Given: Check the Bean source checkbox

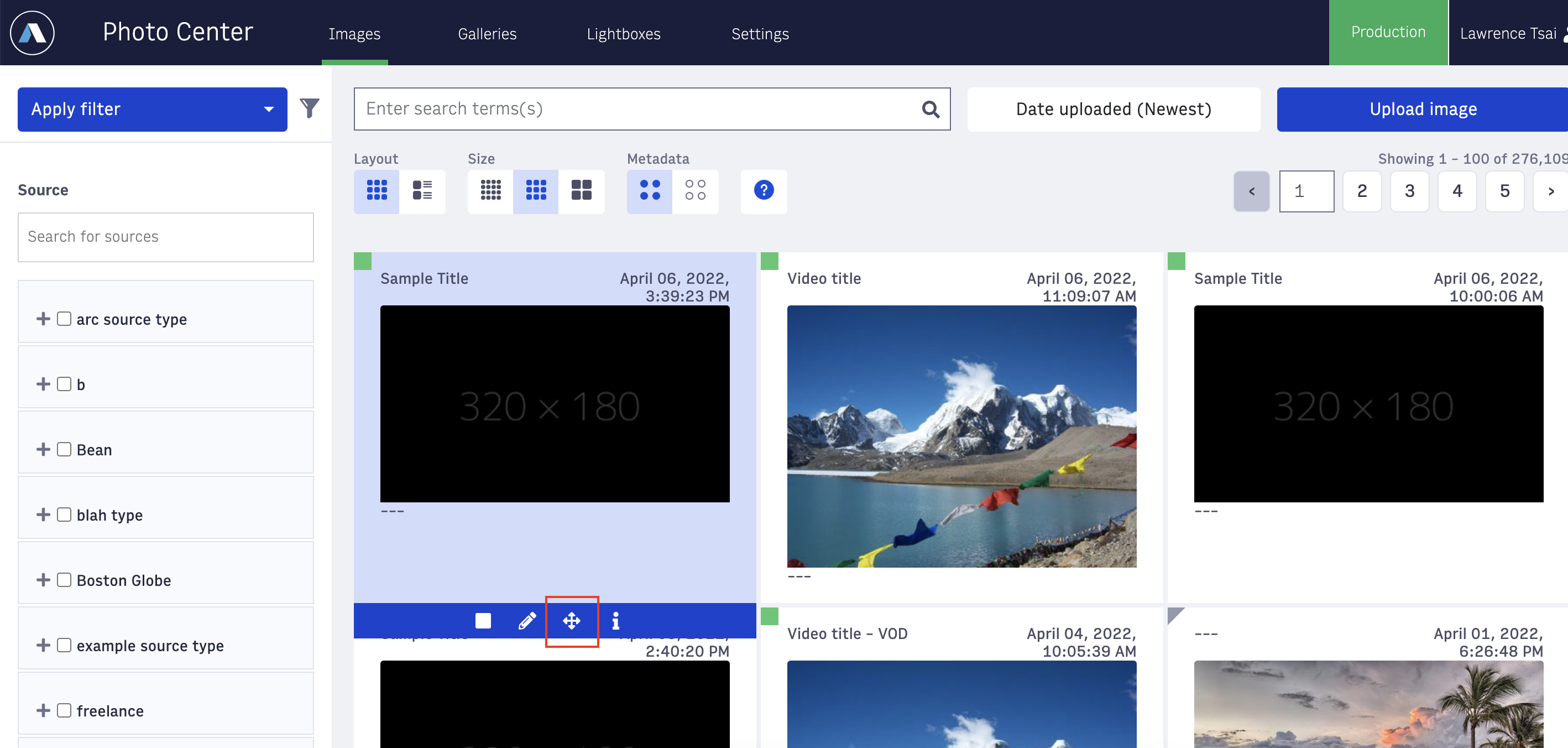Looking at the screenshot, I should pyautogui.click(x=64, y=450).
